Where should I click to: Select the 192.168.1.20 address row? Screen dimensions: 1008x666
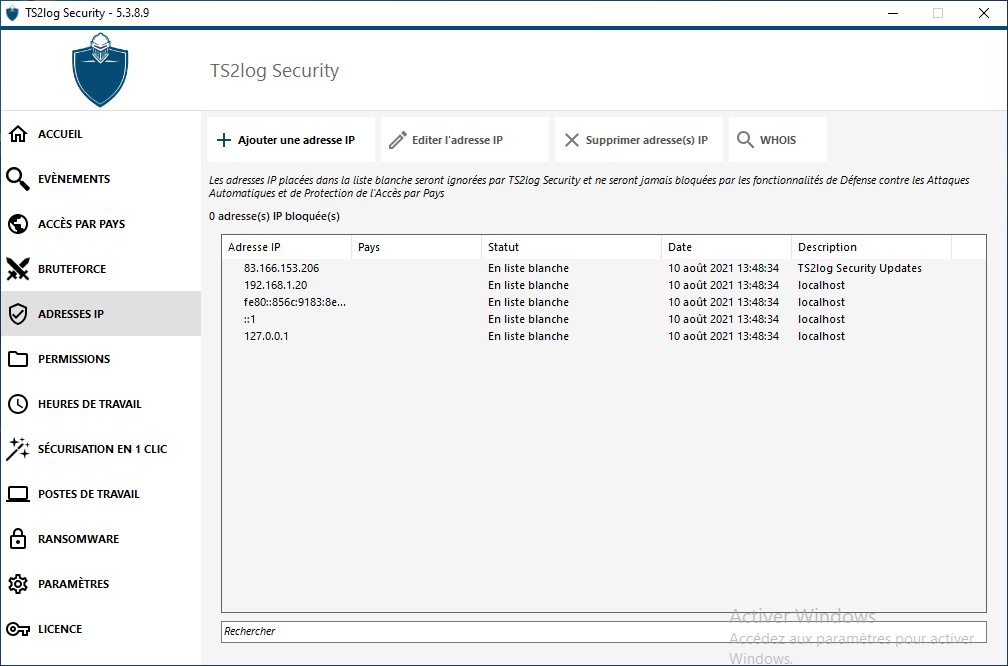click(604, 285)
